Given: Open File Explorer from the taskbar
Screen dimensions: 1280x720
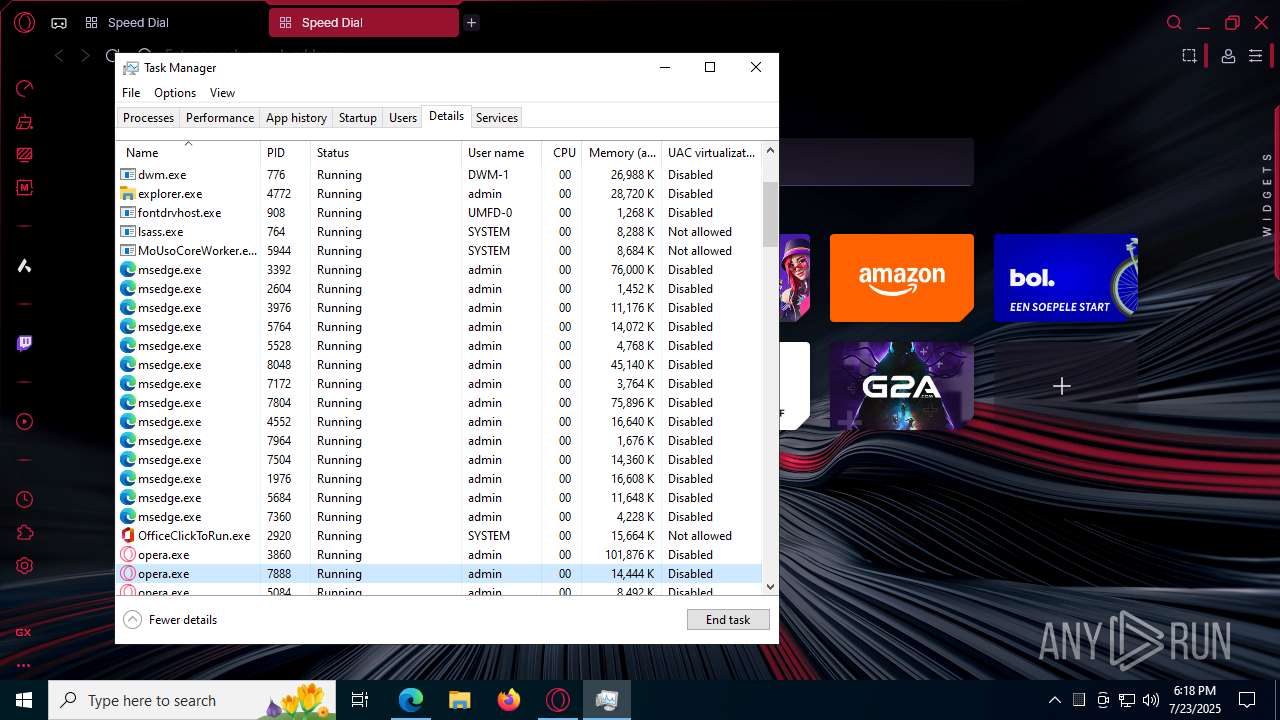Looking at the screenshot, I should [460, 700].
